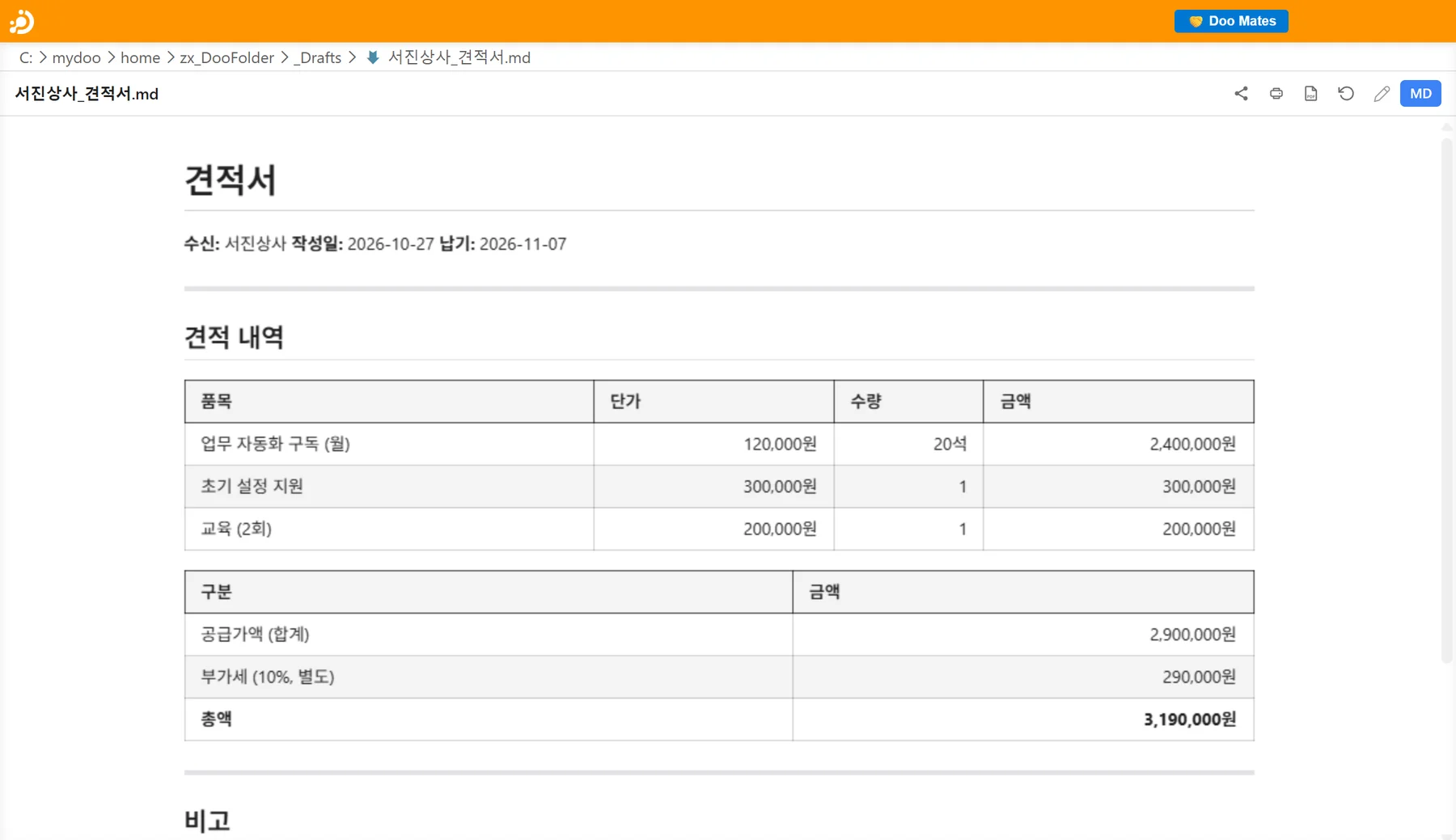Open the Doo Mates button
The width and height of the screenshot is (1456, 840).
(x=1231, y=21)
